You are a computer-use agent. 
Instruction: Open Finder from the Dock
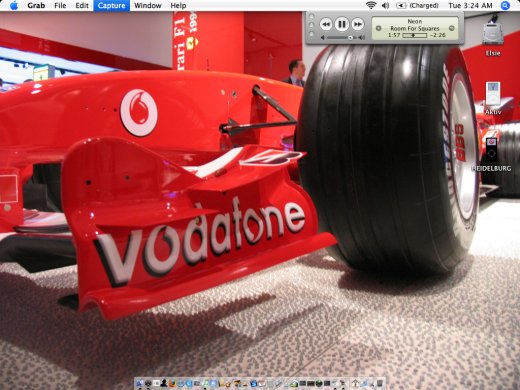click(140, 383)
